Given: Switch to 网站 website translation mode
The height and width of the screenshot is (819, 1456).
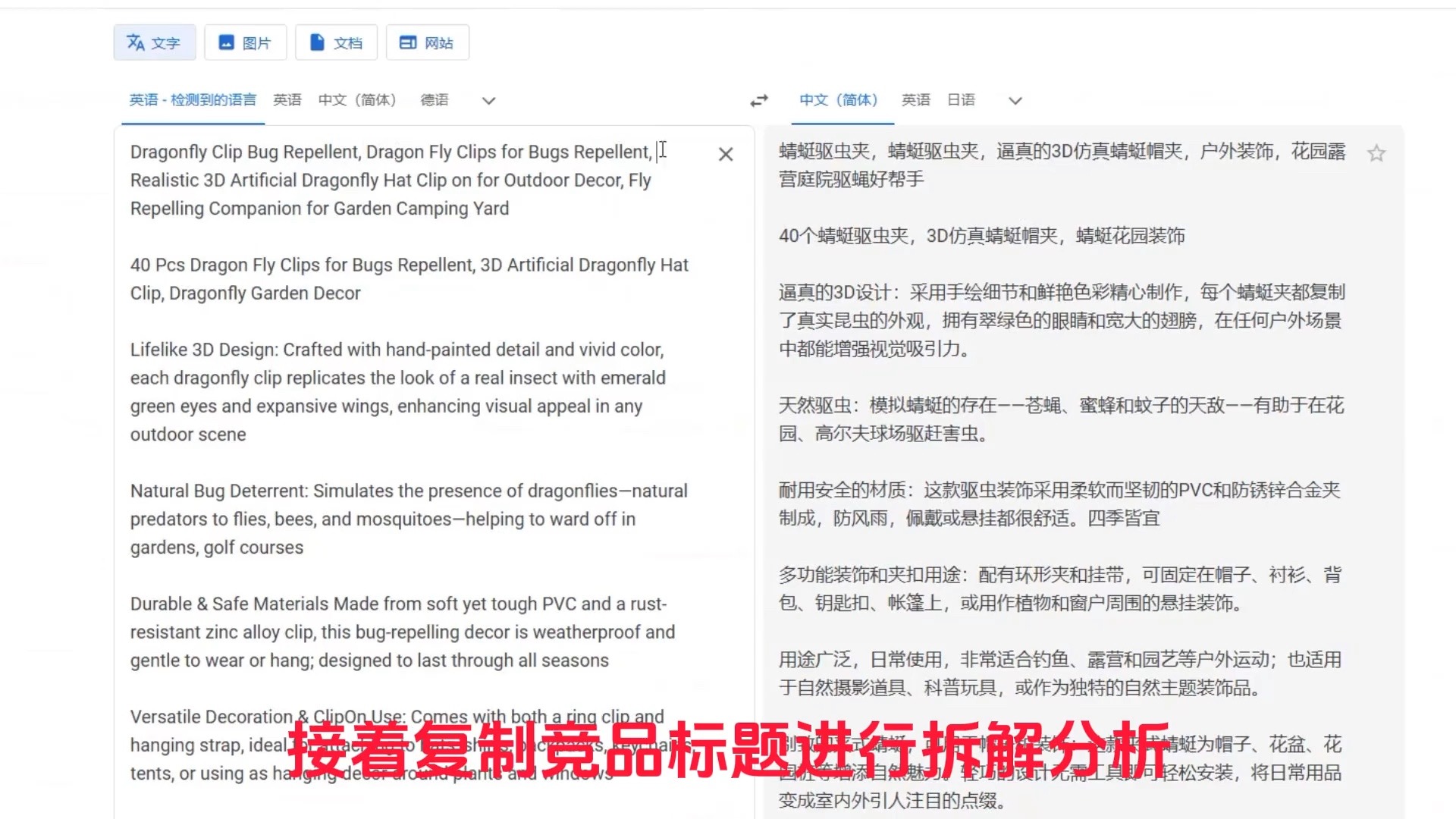Looking at the screenshot, I should point(428,42).
